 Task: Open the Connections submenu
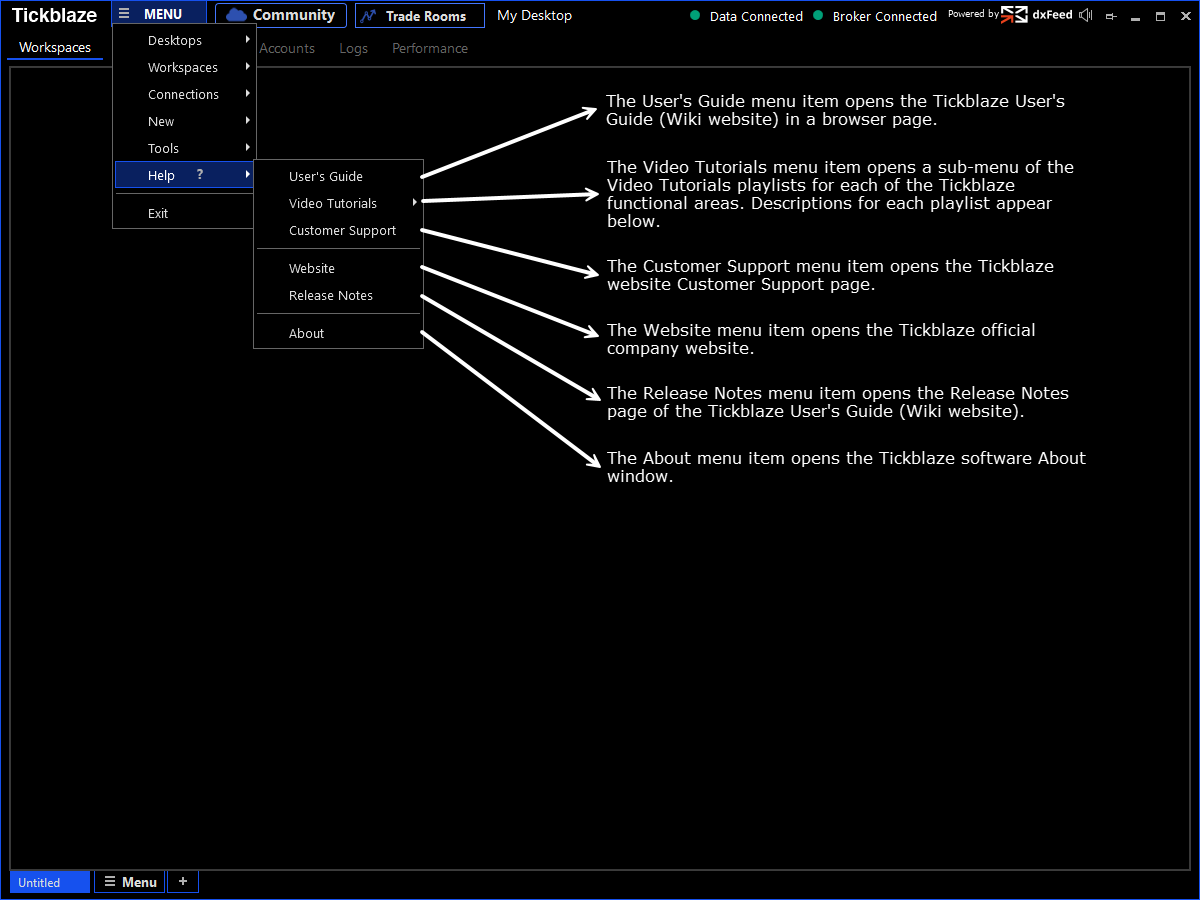[x=185, y=94]
